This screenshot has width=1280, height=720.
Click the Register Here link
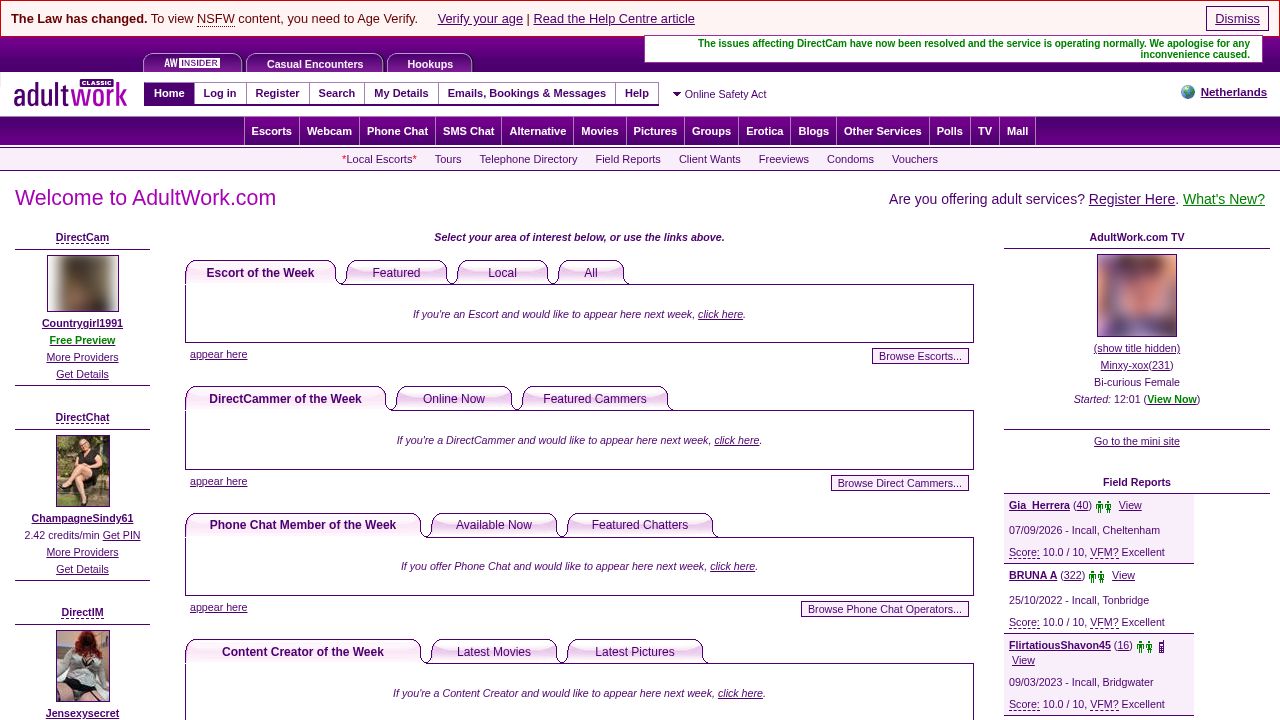[1132, 199]
